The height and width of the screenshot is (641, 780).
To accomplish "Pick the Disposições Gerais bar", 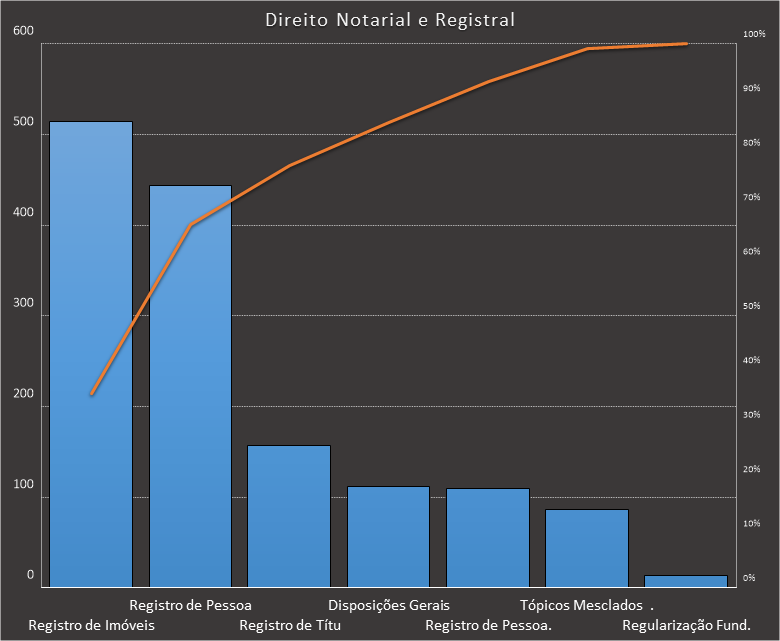I will coord(388,537).
